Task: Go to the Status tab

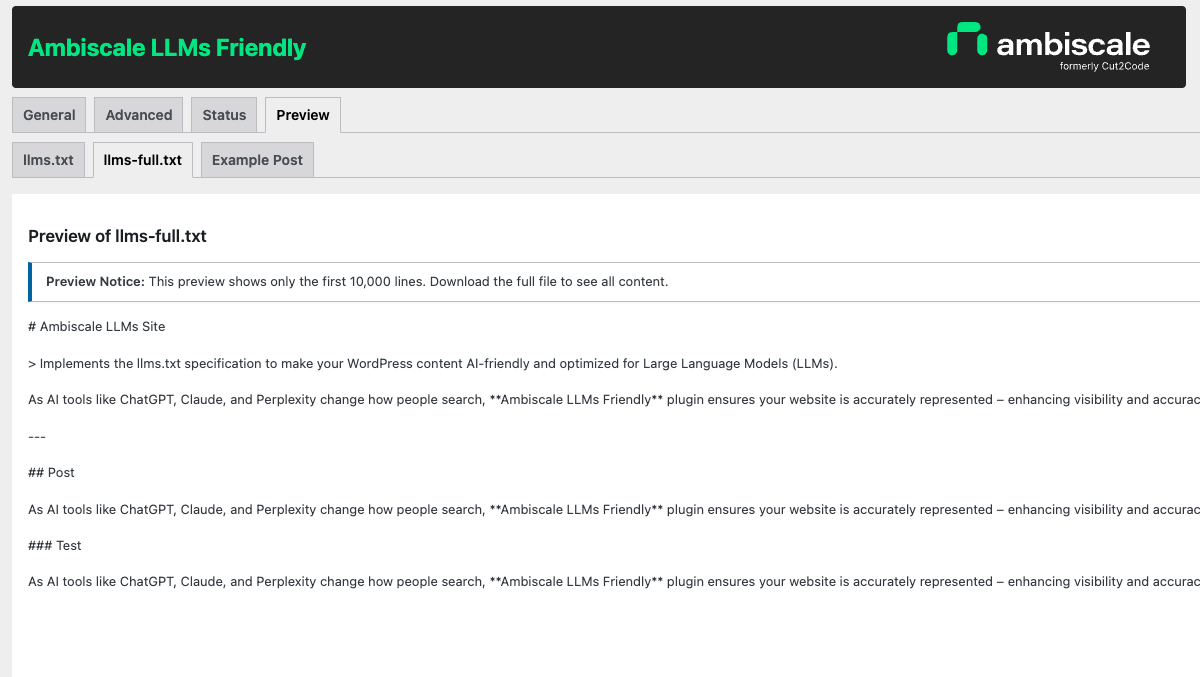Action: (x=224, y=115)
